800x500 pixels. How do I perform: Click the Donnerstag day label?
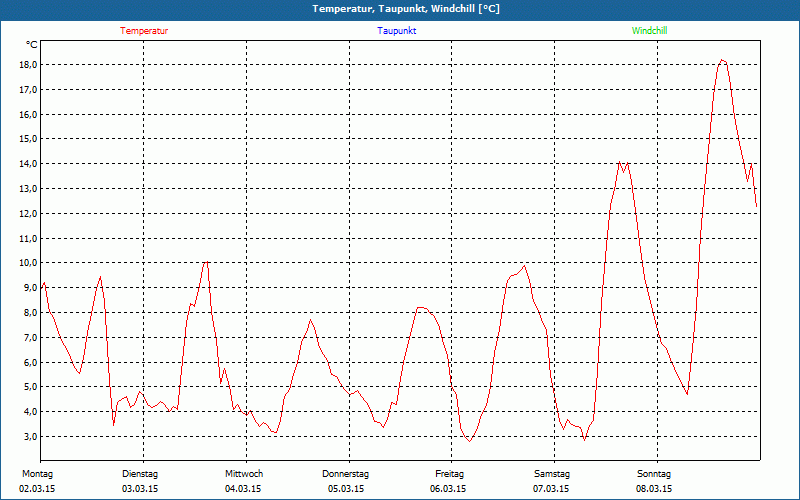tap(345, 474)
